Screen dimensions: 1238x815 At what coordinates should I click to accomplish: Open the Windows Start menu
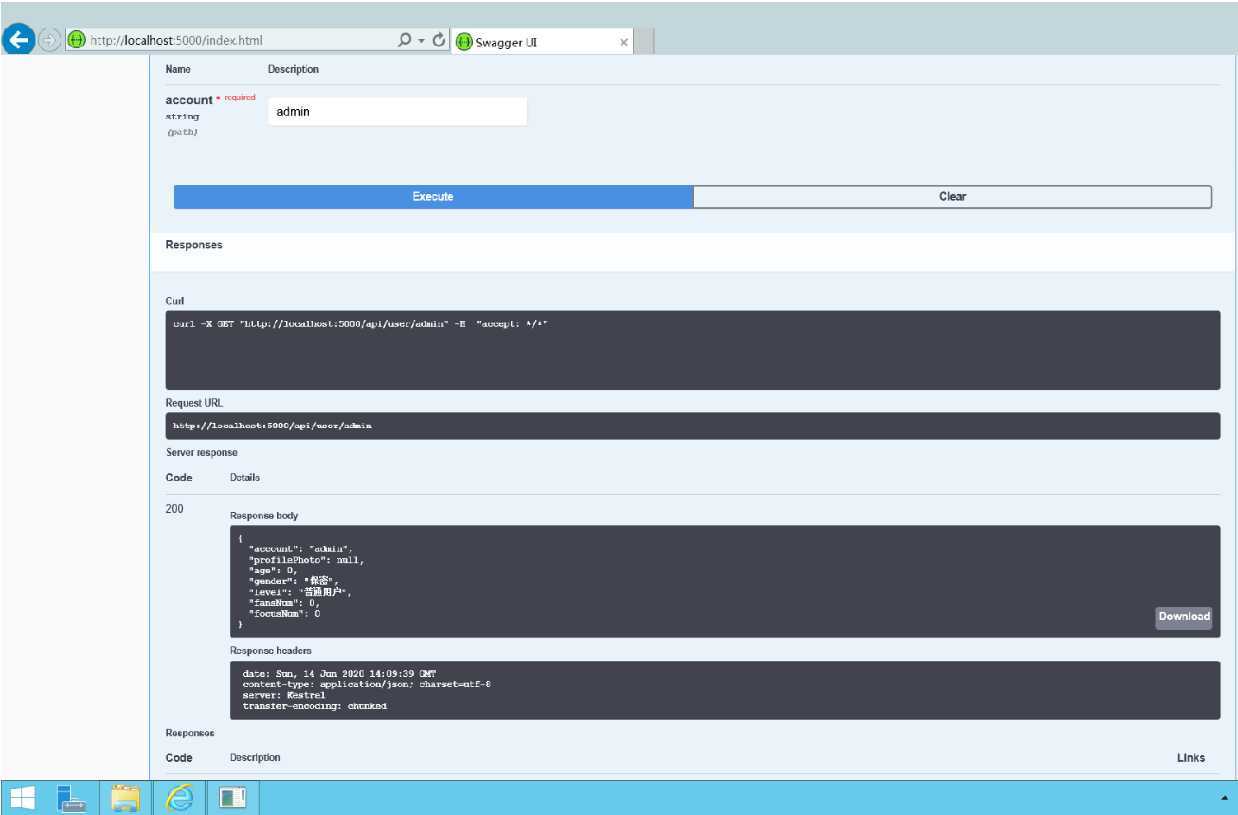coord(22,797)
